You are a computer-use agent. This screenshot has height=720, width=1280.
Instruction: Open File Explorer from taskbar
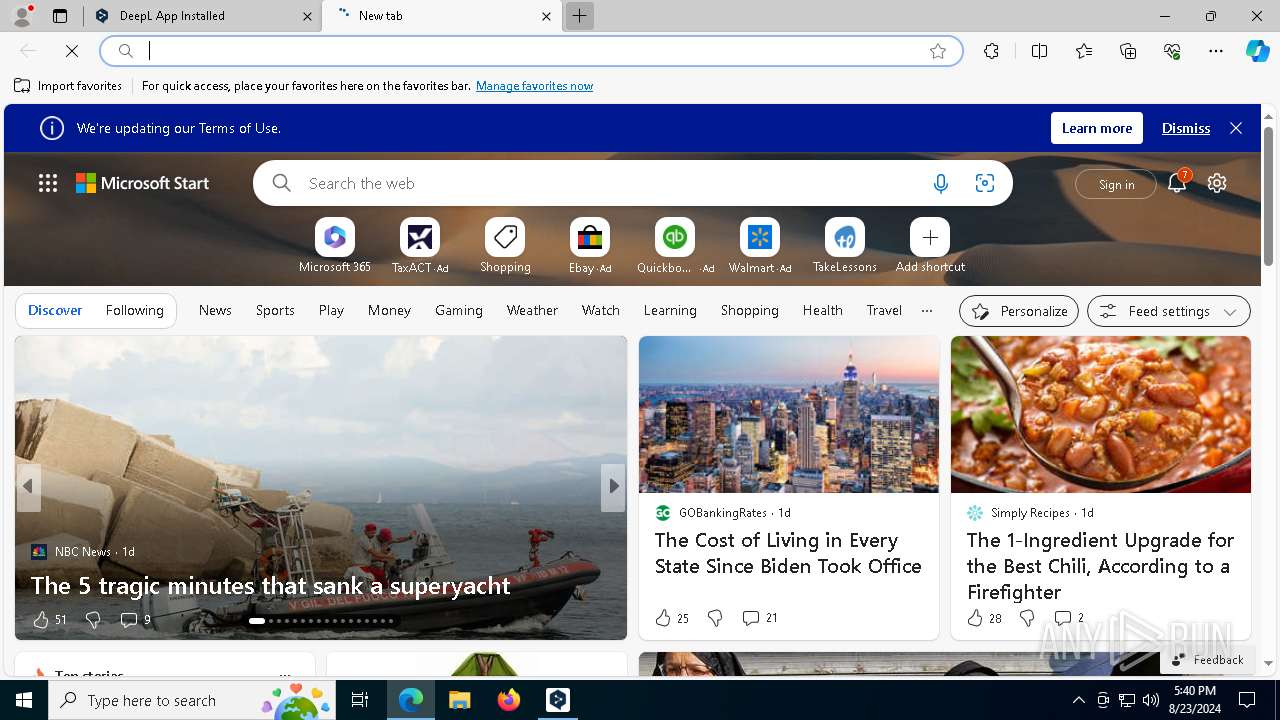[460, 700]
